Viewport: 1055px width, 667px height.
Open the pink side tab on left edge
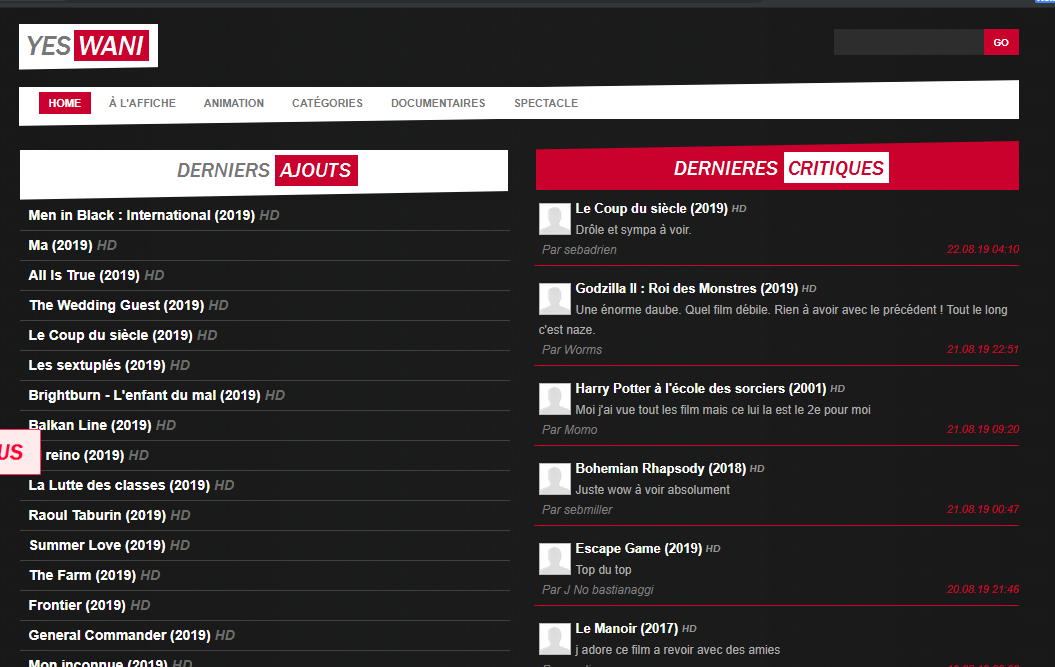[x=20, y=452]
